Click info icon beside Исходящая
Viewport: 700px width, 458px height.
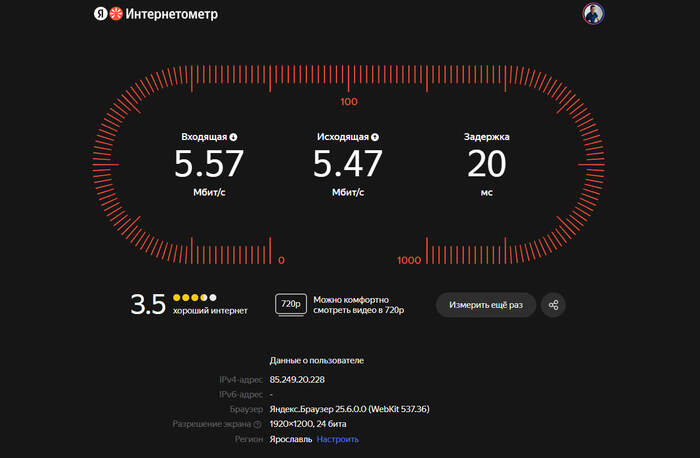tap(375, 137)
